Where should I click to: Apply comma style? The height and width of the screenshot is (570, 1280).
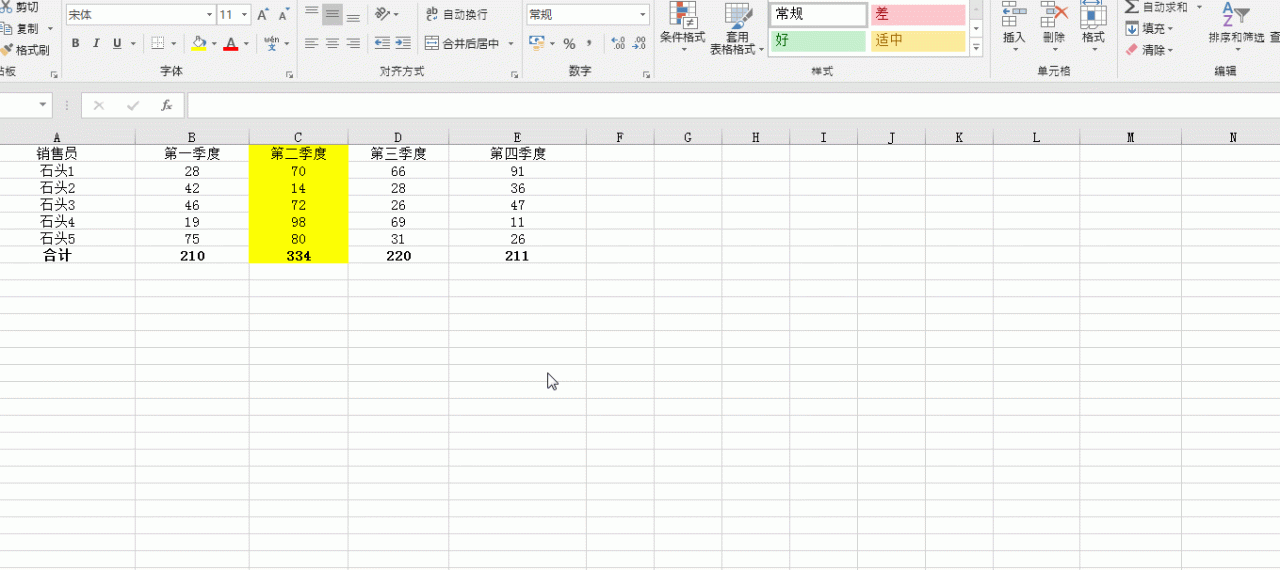589,43
